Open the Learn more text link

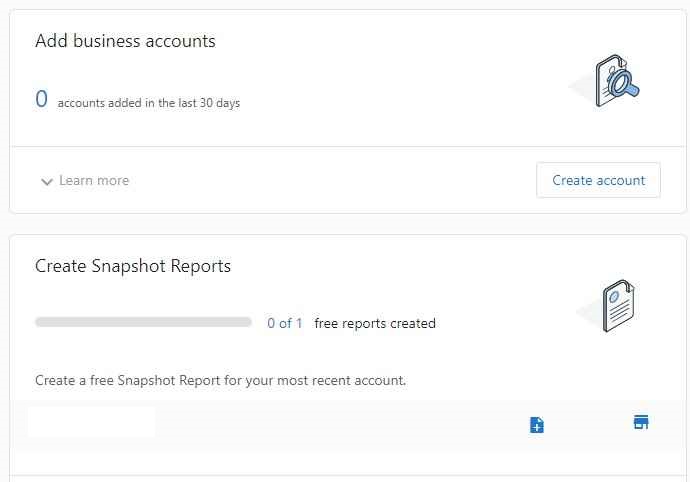(94, 180)
